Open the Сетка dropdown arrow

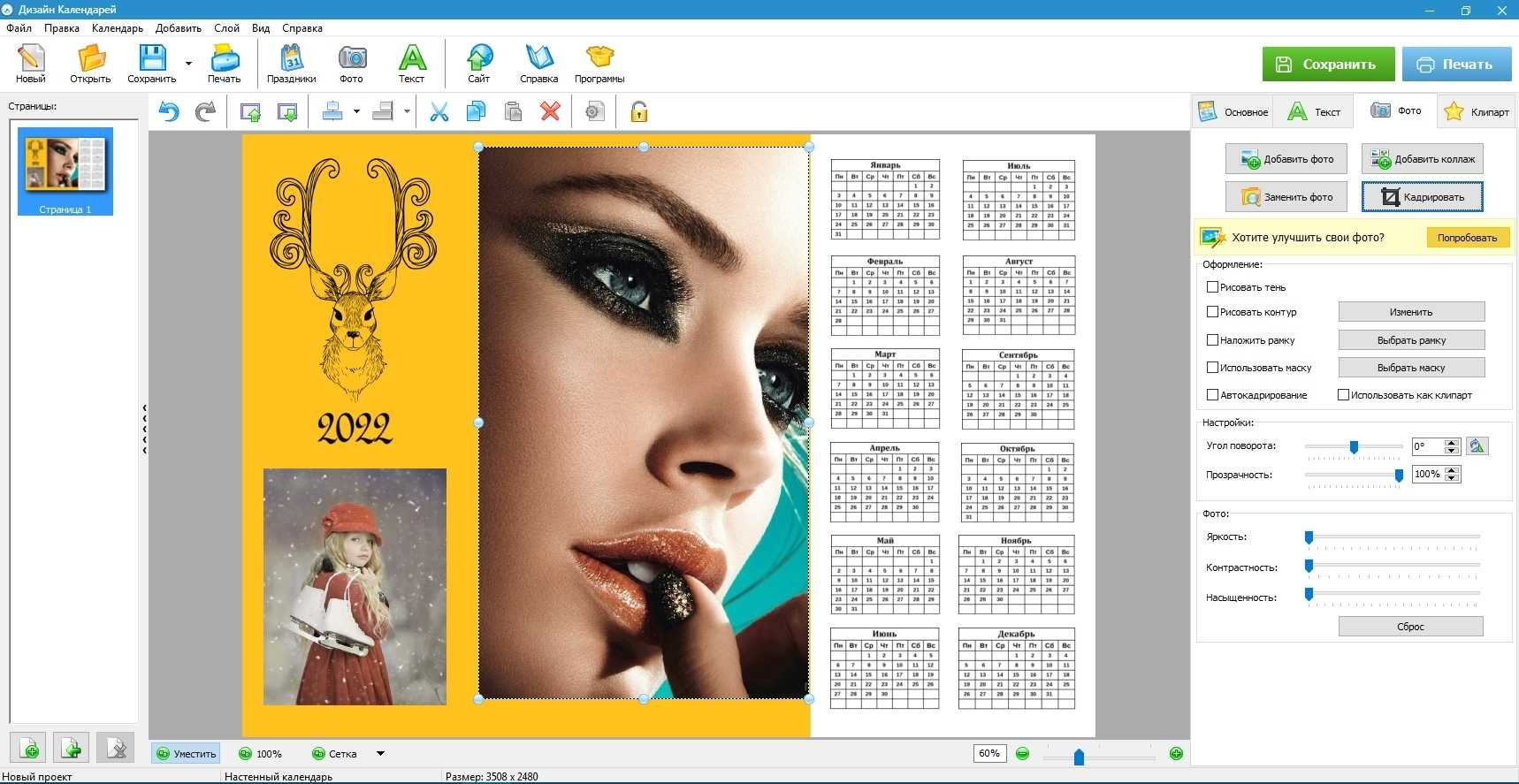click(x=381, y=754)
